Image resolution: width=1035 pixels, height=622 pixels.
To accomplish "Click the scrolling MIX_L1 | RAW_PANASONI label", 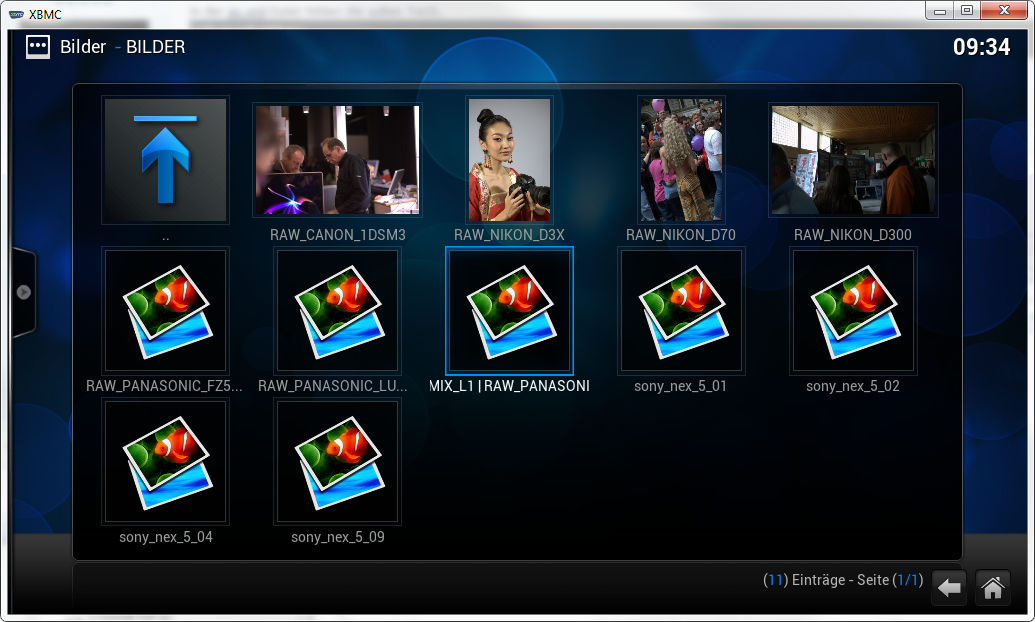I will (509, 386).
